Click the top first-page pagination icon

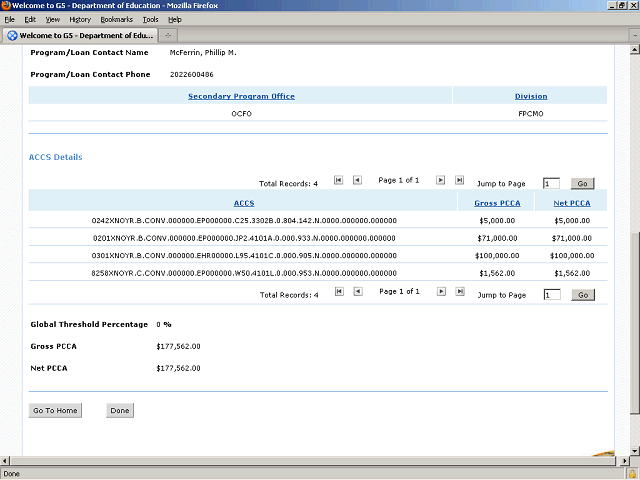pyautogui.click(x=338, y=181)
